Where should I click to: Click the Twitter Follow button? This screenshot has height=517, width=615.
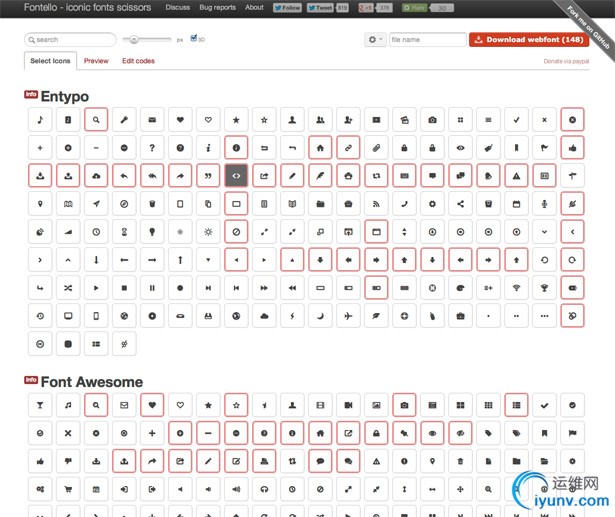point(287,8)
